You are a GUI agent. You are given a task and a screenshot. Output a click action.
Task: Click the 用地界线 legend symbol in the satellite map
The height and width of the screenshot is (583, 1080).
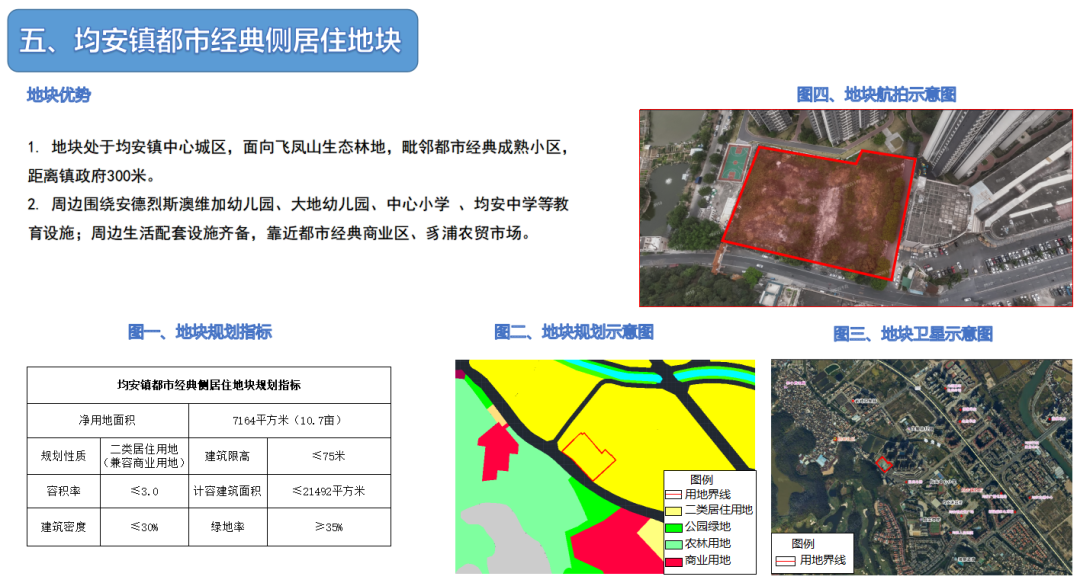pos(786,561)
